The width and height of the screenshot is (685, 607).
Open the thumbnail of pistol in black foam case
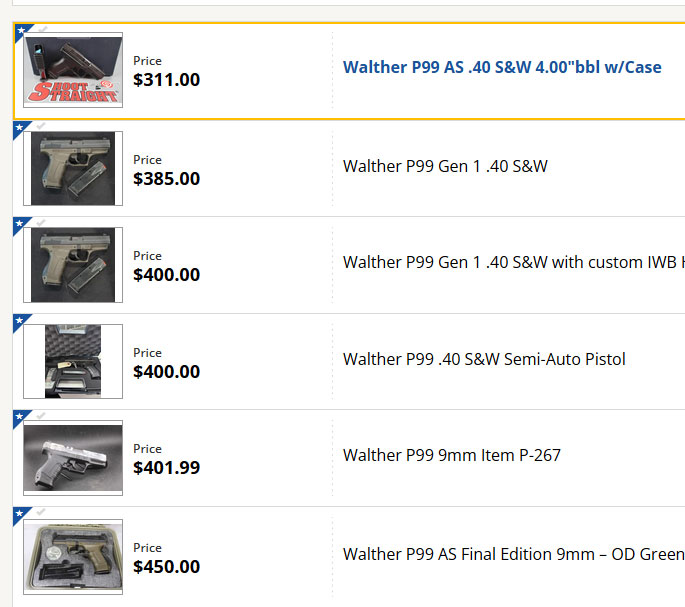[x=73, y=361]
